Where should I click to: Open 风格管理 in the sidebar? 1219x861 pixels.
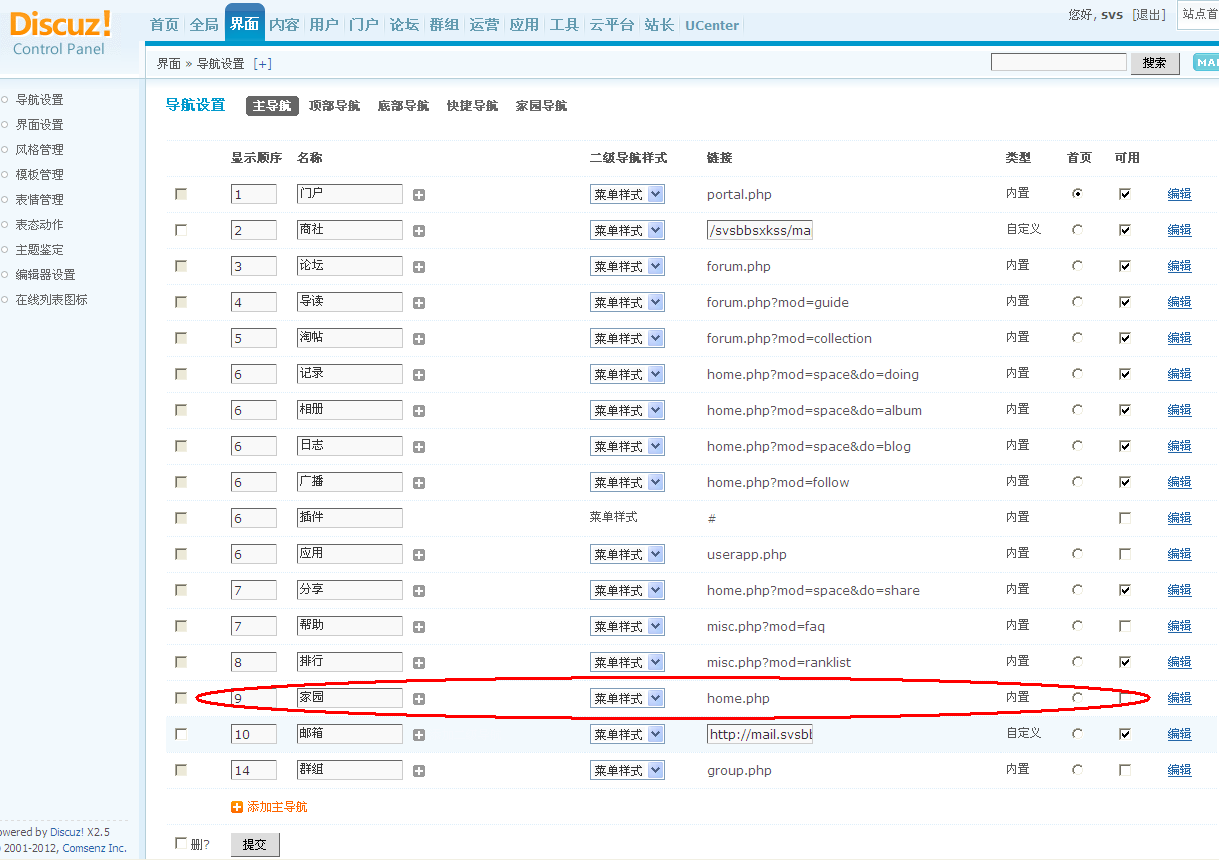point(39,150)
